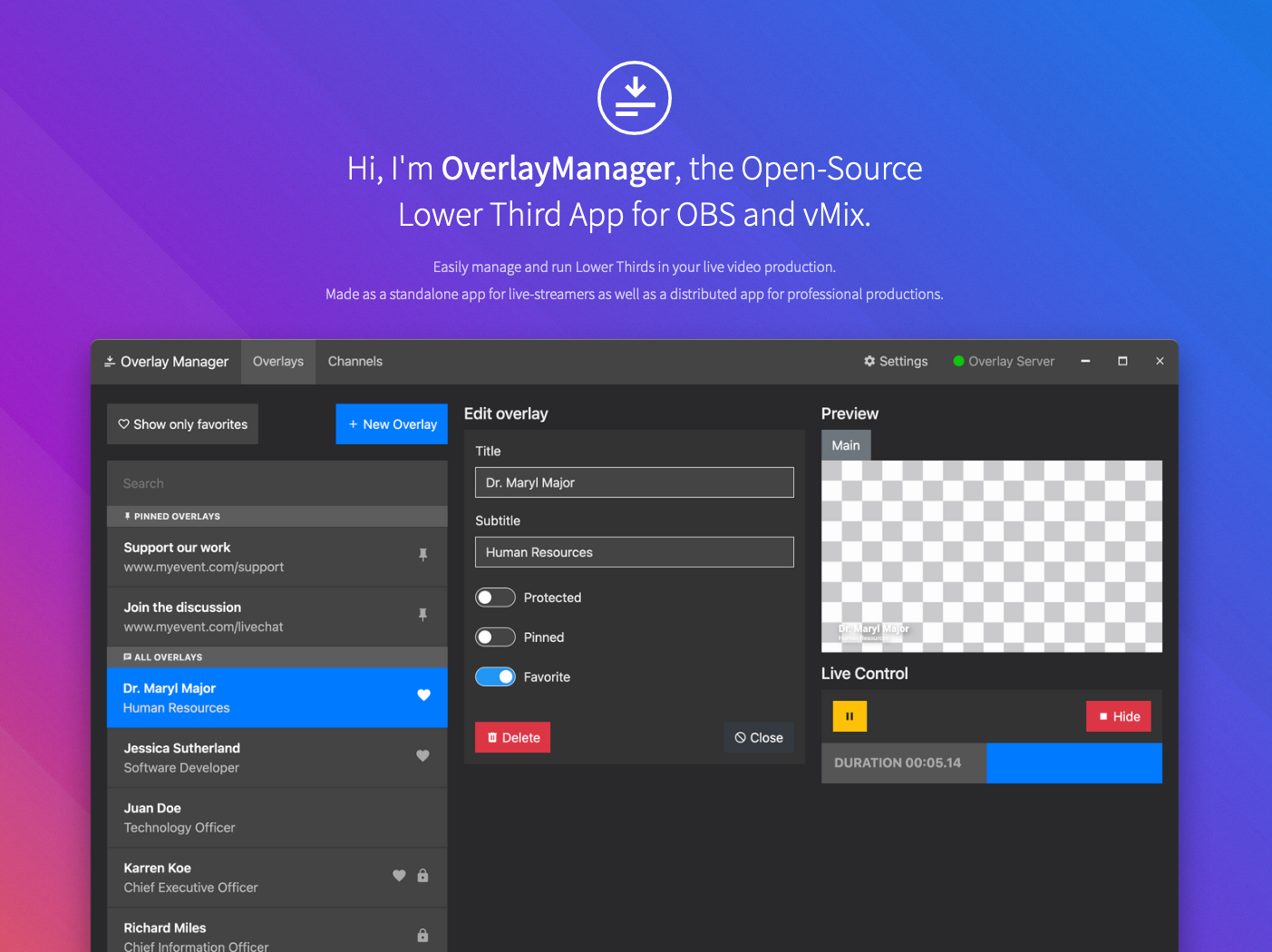Select the Jessica Sutherland overlay

coord(277,758)
